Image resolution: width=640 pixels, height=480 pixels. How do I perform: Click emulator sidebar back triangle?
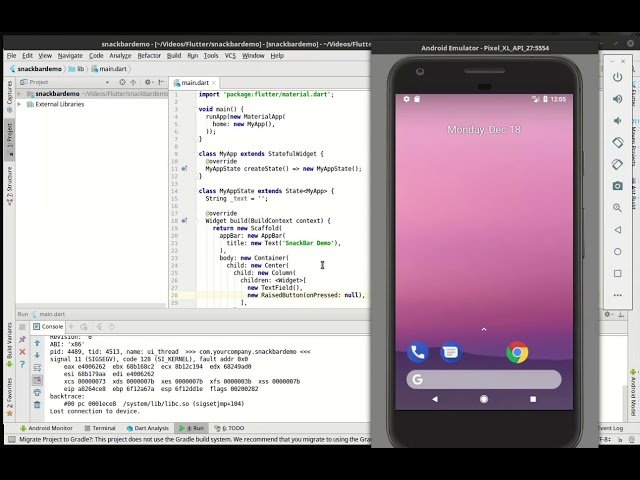coord(618,230)
